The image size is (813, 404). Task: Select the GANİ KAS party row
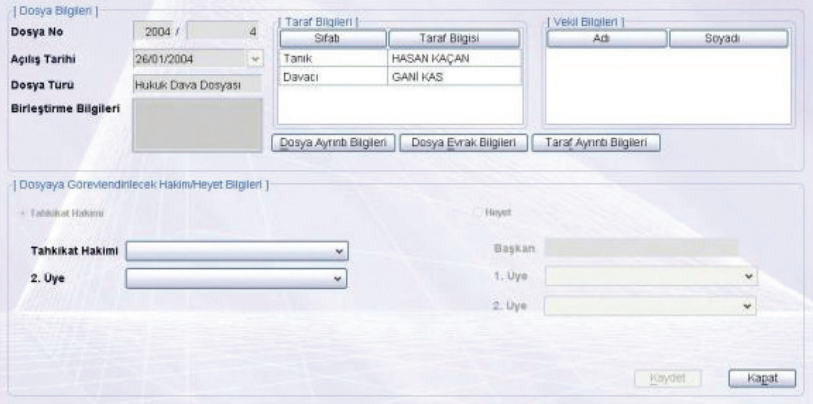pos(454,76)
